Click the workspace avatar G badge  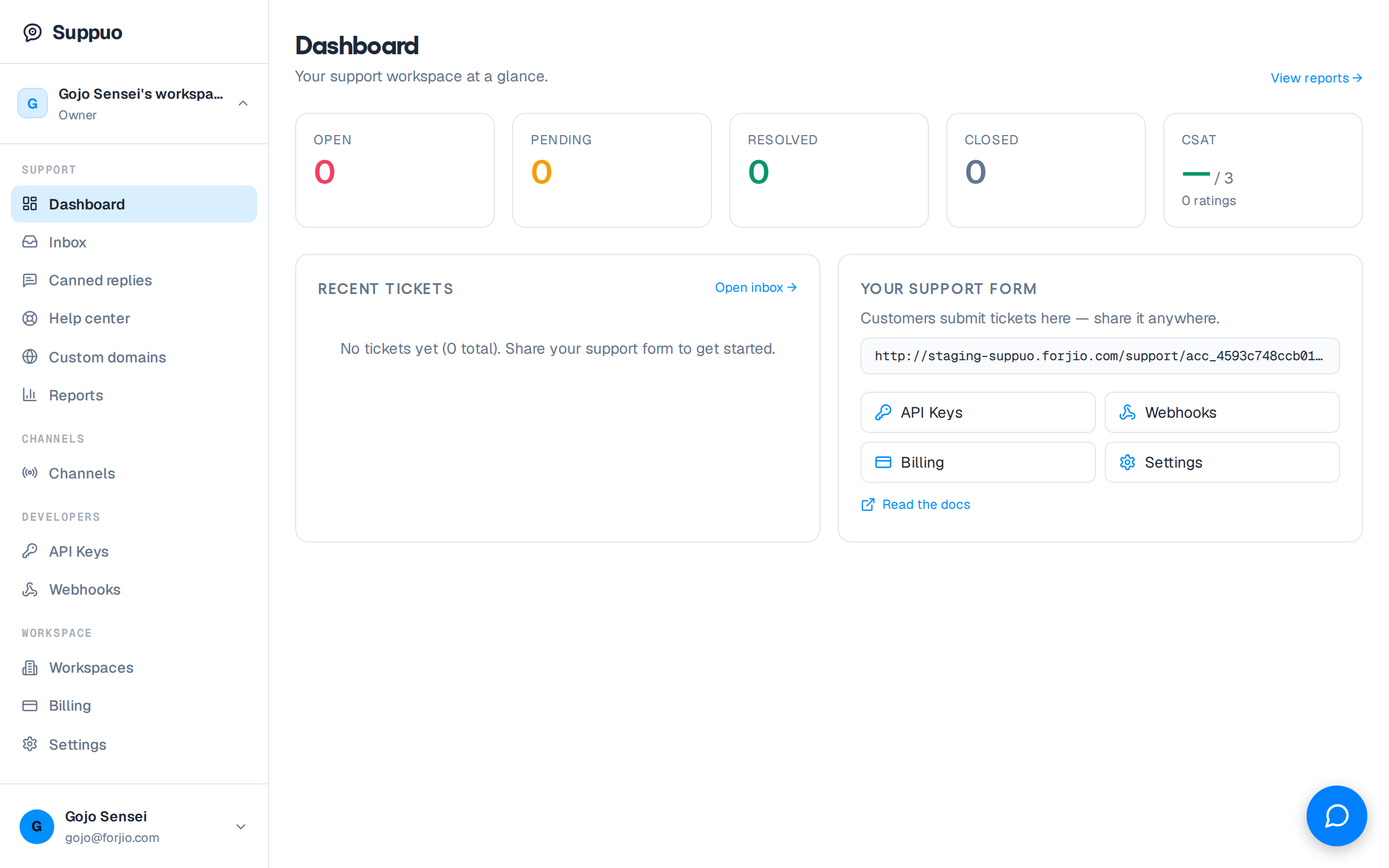33,103
